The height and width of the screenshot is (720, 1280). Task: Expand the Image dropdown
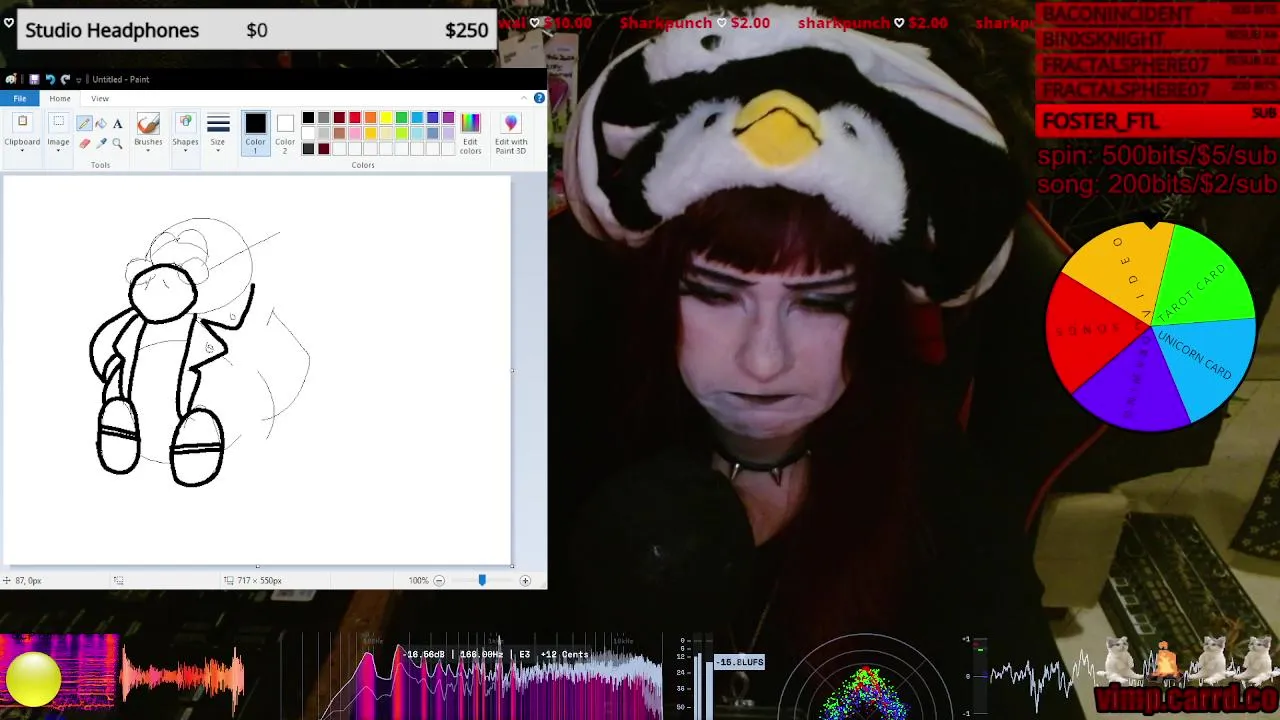point(58,151)
